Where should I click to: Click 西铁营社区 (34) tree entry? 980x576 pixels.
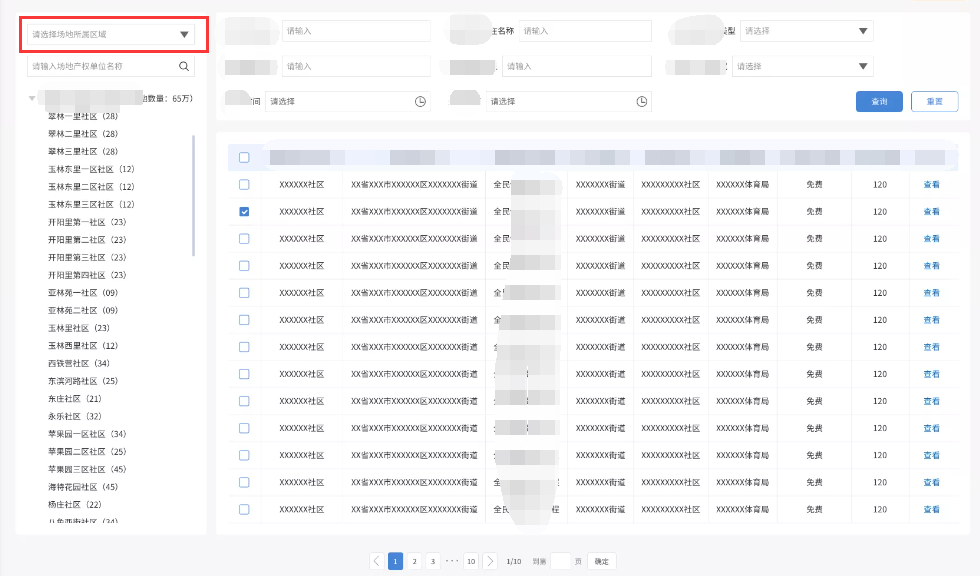point(79,363)
